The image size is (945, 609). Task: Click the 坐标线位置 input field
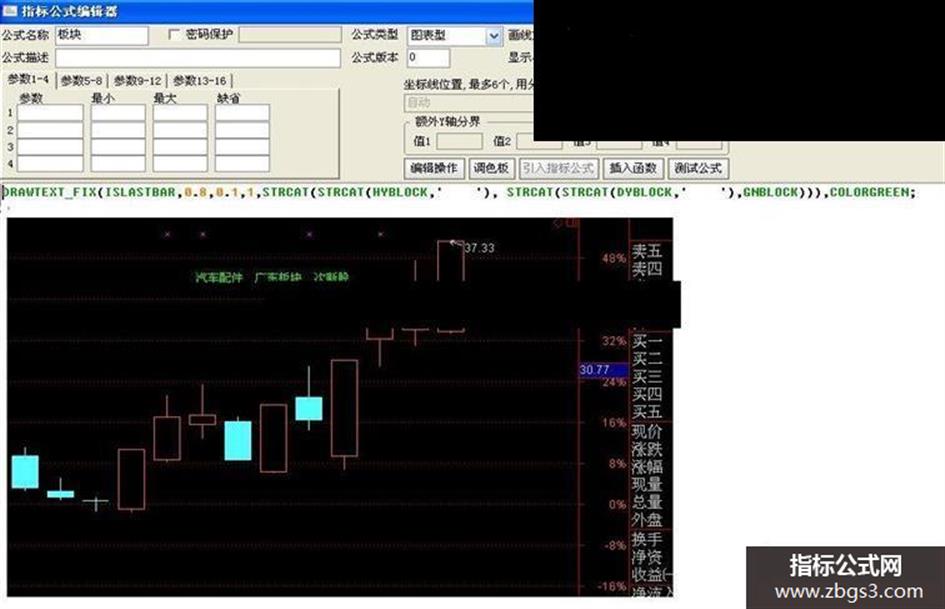tap(468, 103)
